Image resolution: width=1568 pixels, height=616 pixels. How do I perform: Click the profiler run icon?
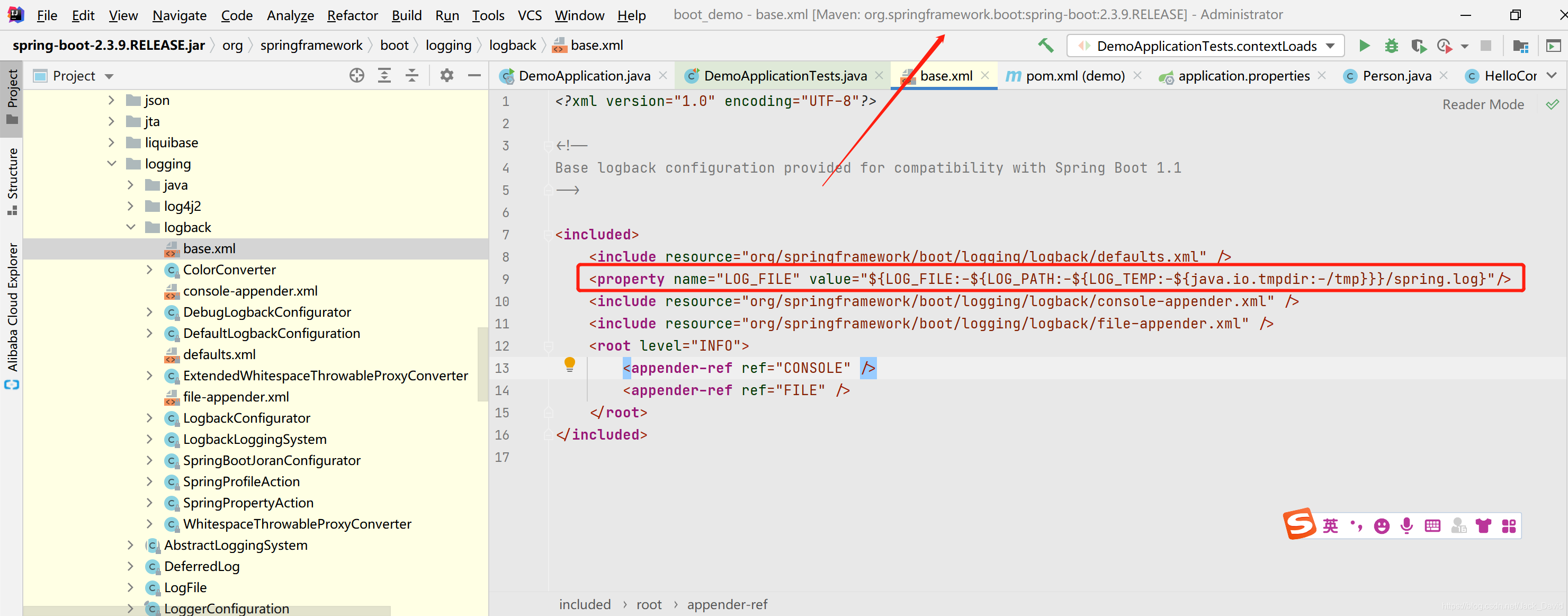click(x=1444, y=46)
